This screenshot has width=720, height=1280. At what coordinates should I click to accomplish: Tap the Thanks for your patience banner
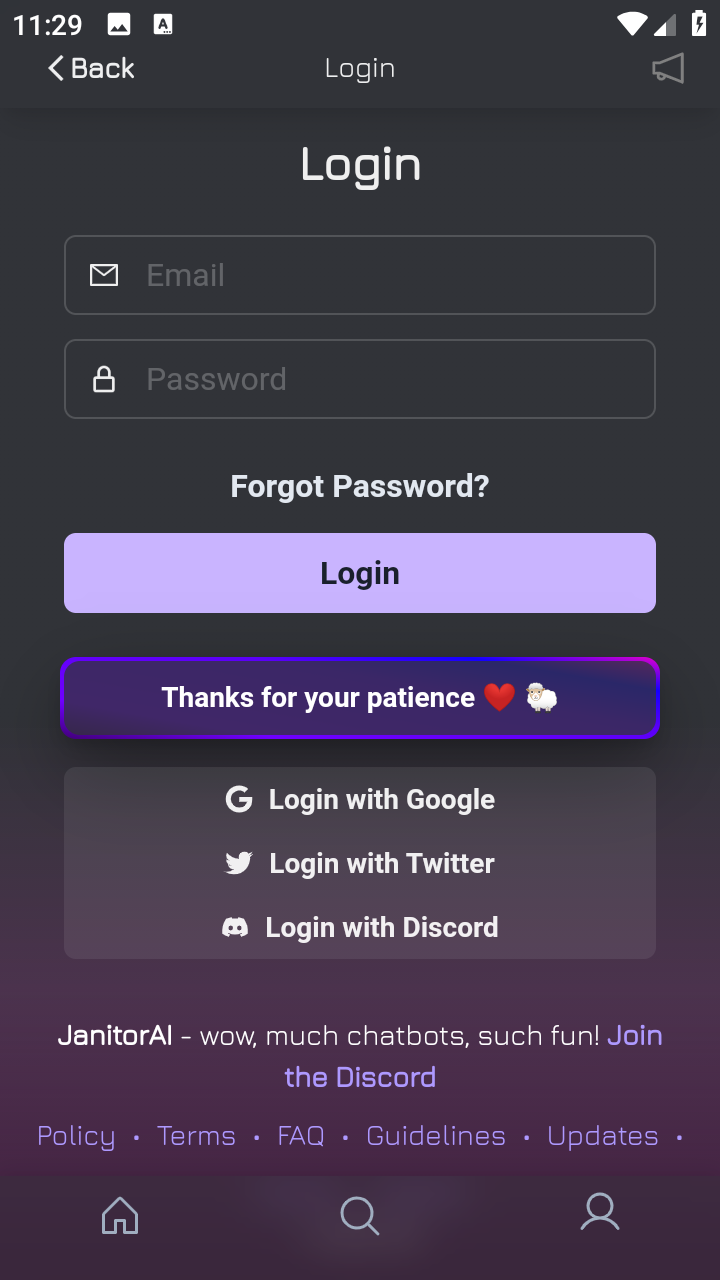[360, 698]
